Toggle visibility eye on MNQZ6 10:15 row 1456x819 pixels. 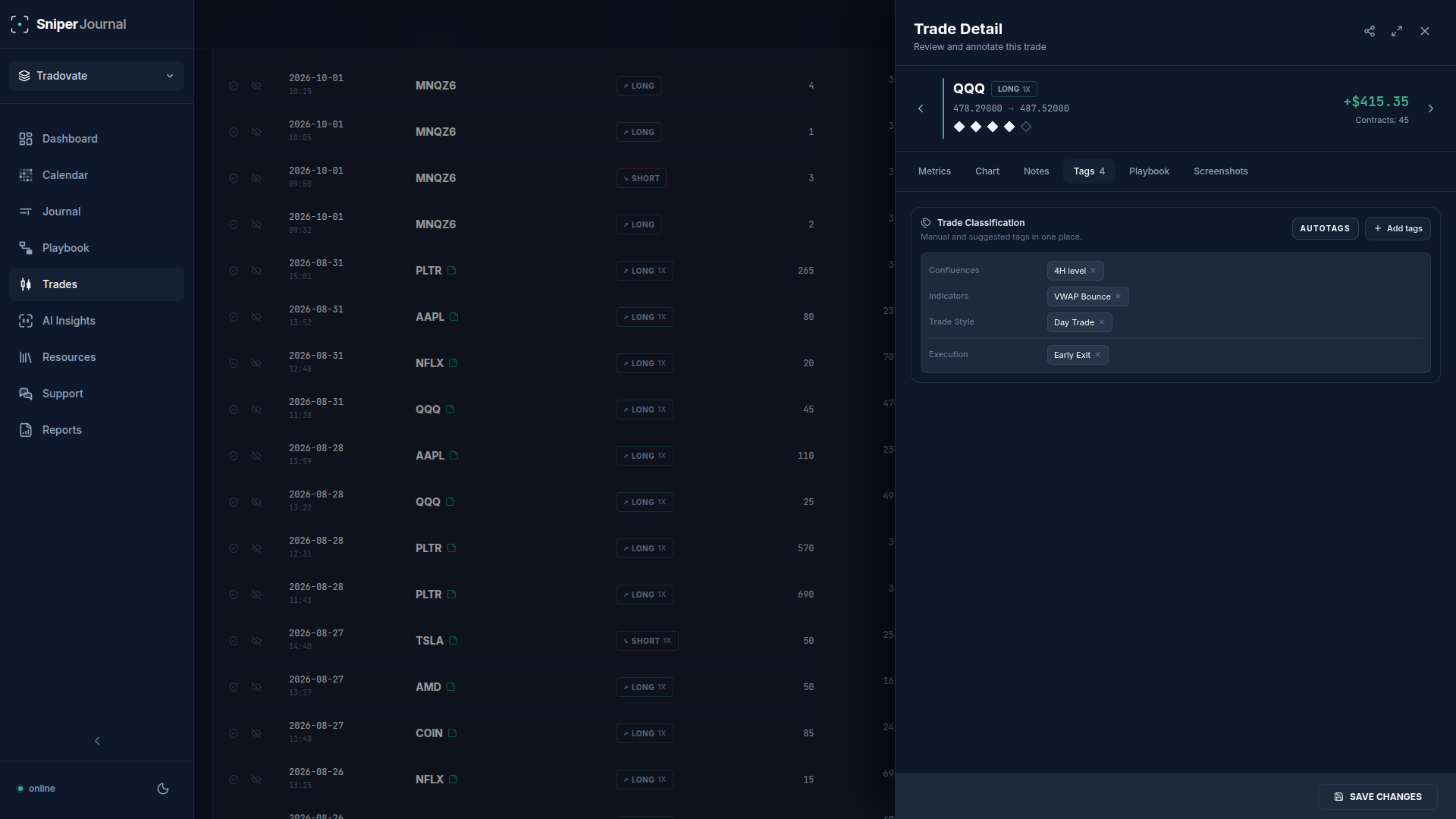(256, 86)
